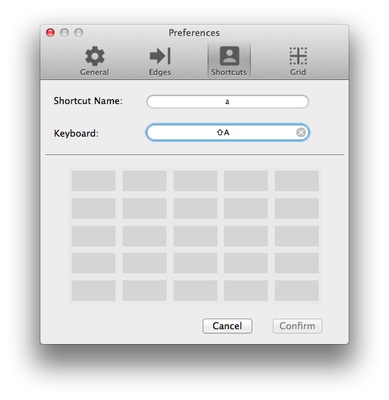Select the top row middle grid cell

pos(195,181)
